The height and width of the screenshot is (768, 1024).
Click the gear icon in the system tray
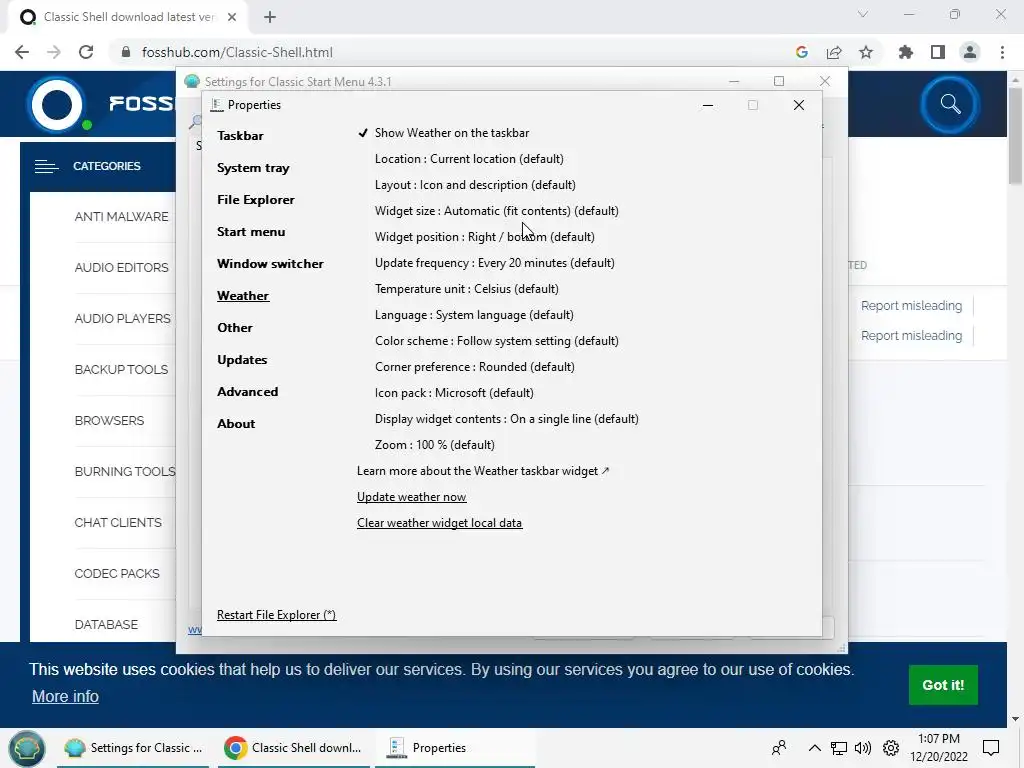pyautogui.click(x=891, y=748)
